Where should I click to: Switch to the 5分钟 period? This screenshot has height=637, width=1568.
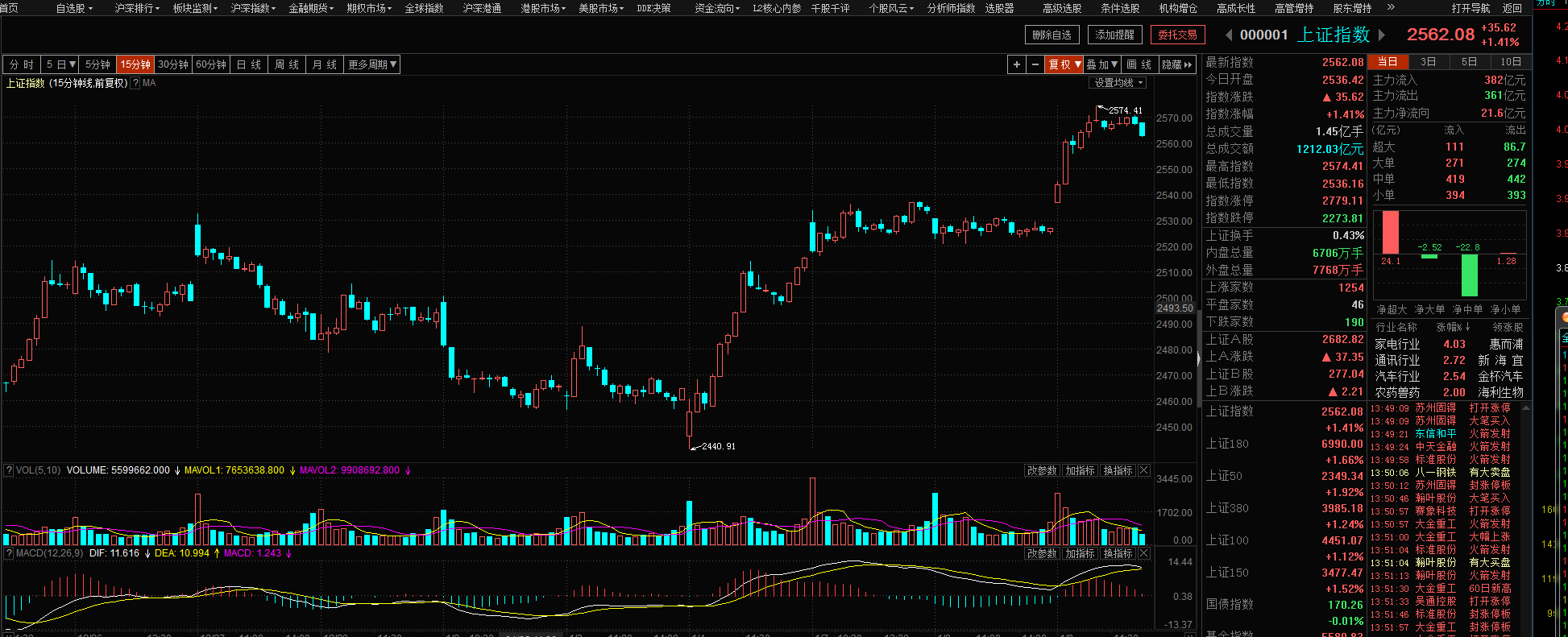coord(97,64)
